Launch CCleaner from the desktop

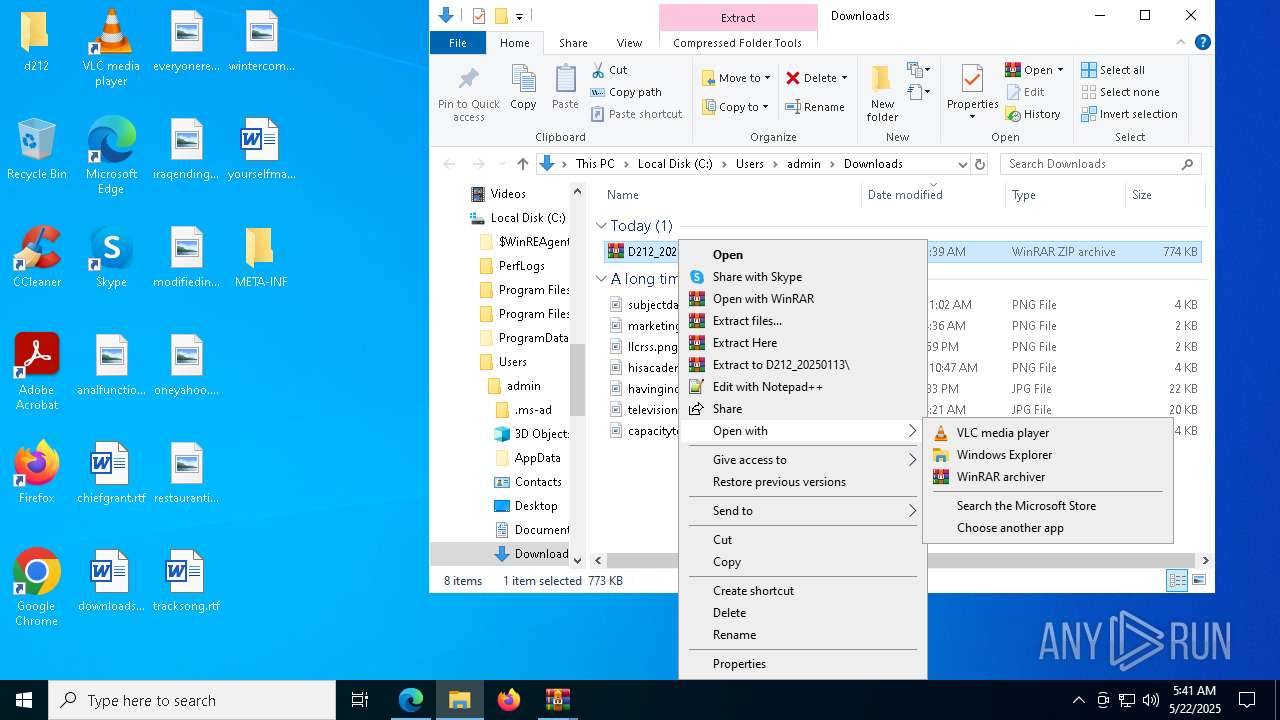click(37, 258)
